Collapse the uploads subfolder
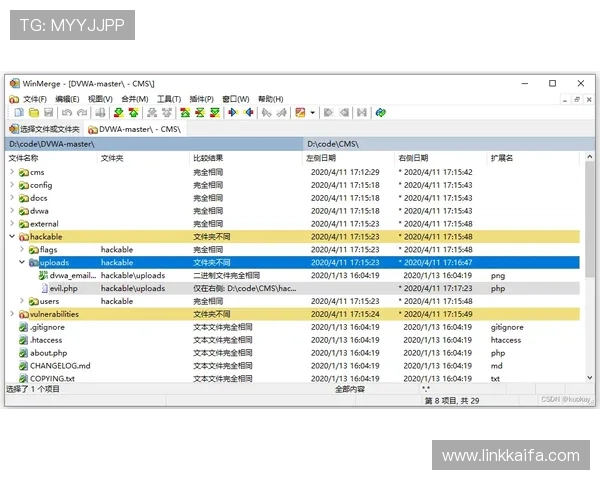The width and height of the screenshot is (600, 480). tap(22, 262)
